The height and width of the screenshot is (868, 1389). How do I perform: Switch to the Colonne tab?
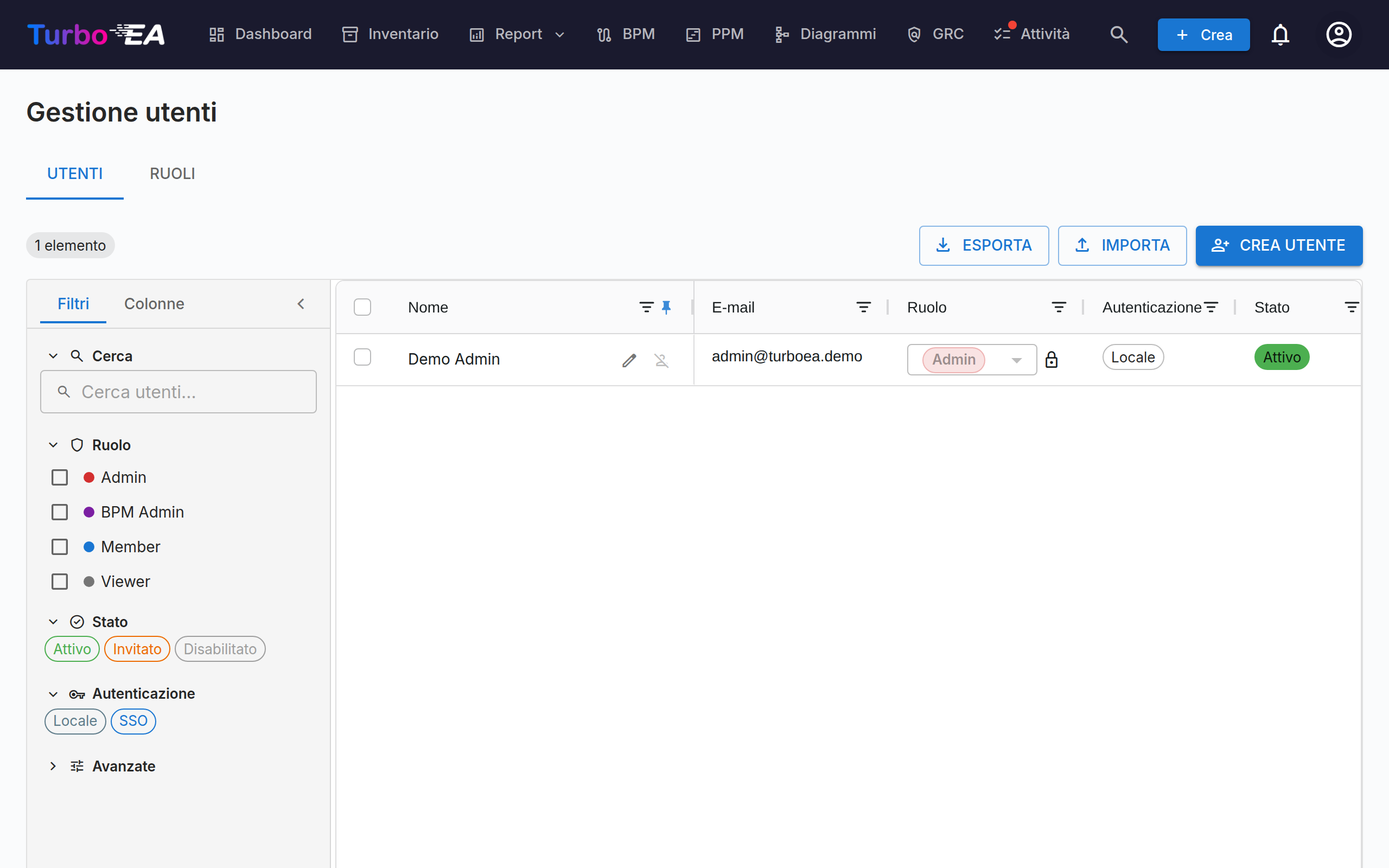tap(155, 304)
